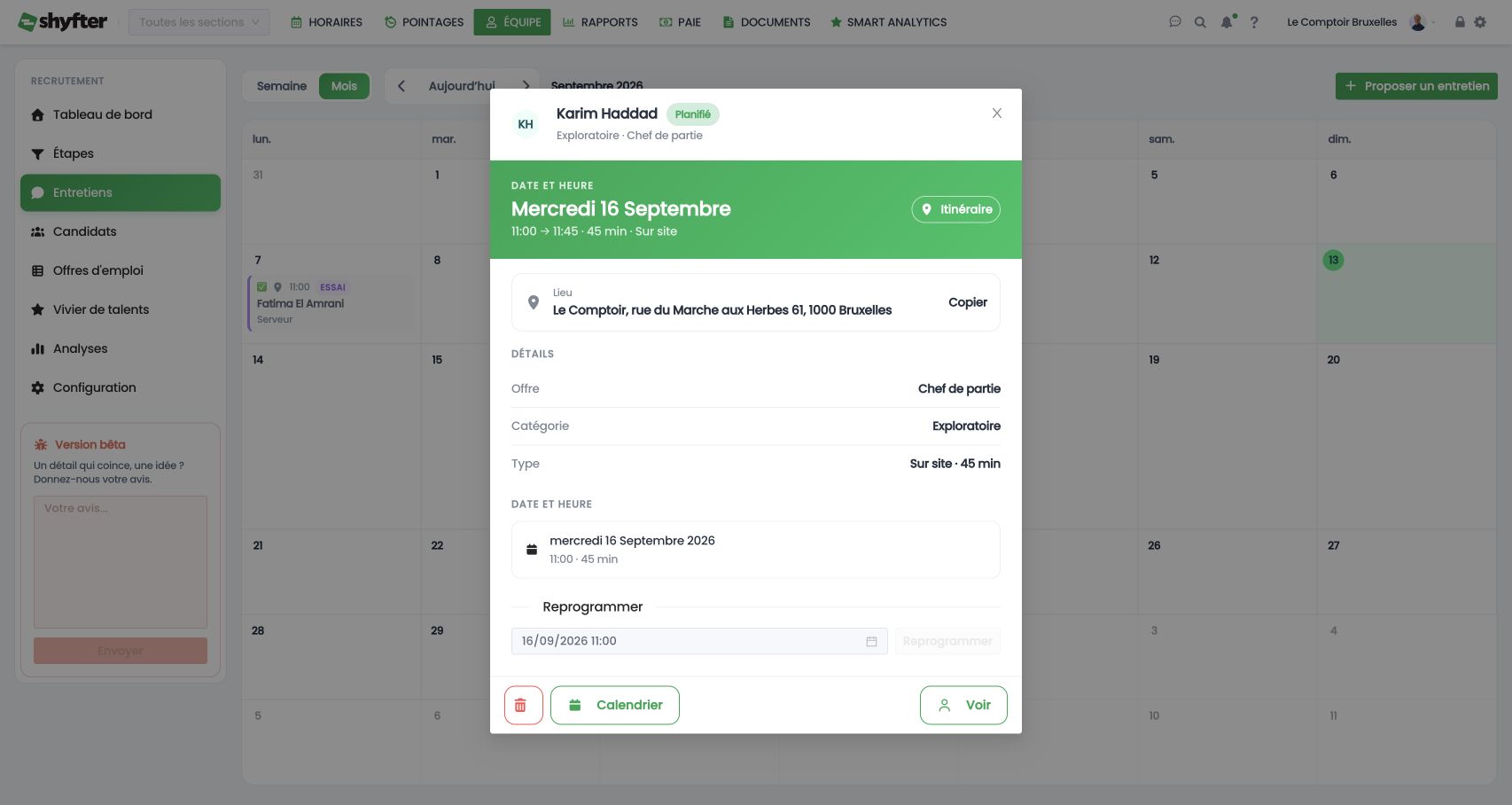This screenshot has width=1512, height=805.
Task: Close the Karim Haddad interview dialog
Action: pos(997,113)
